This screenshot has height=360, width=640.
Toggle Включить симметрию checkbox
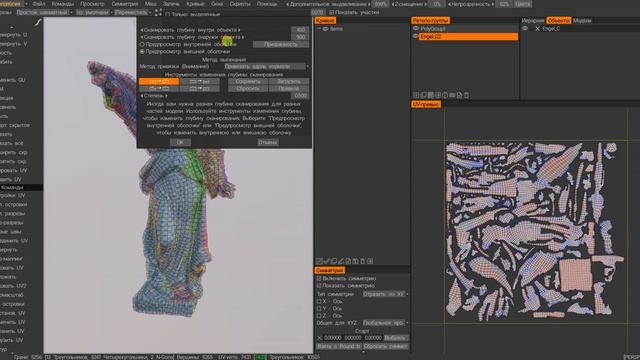[319, 278]
